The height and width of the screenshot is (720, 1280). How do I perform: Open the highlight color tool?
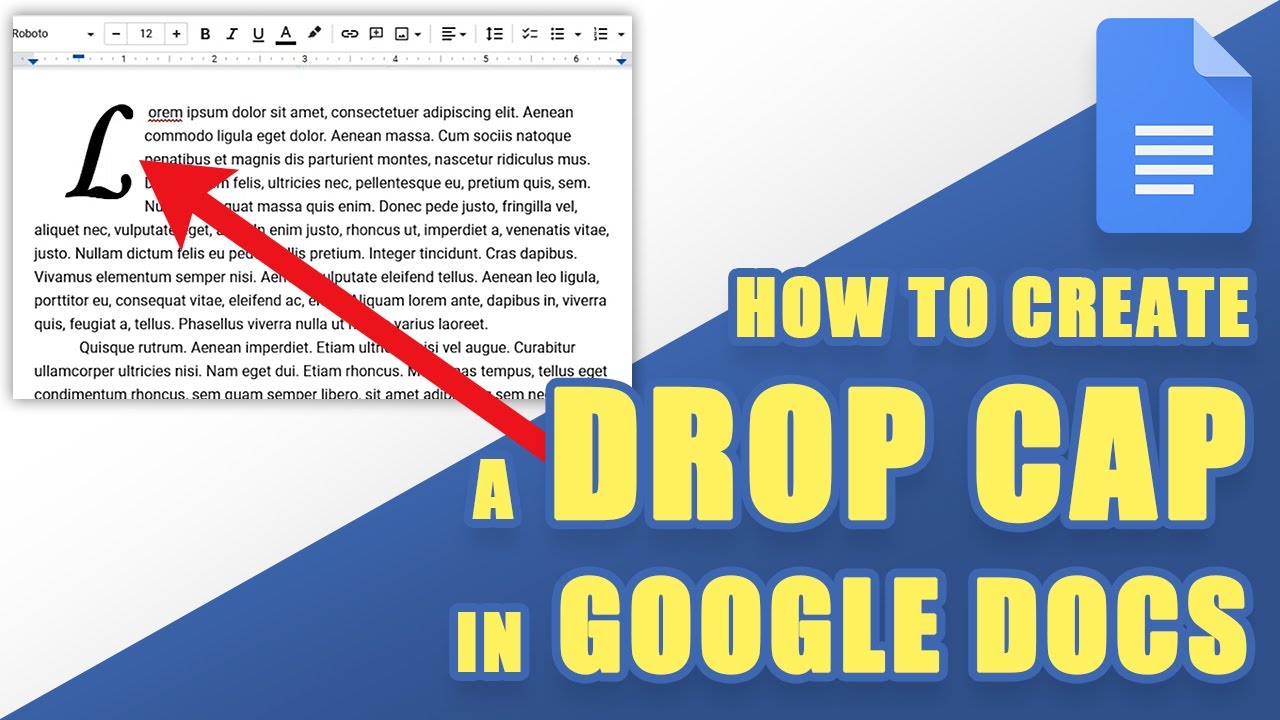tap(314, 34)
